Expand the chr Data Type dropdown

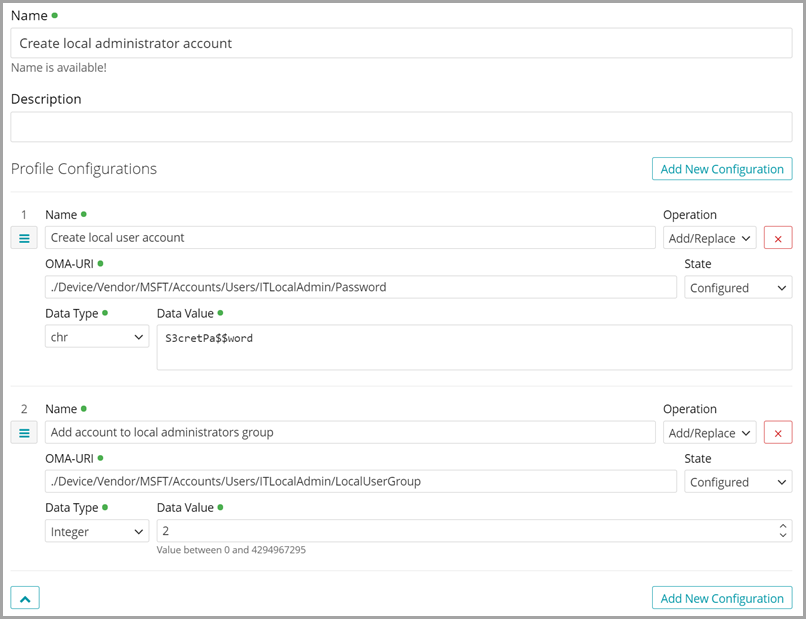(97, 337)
